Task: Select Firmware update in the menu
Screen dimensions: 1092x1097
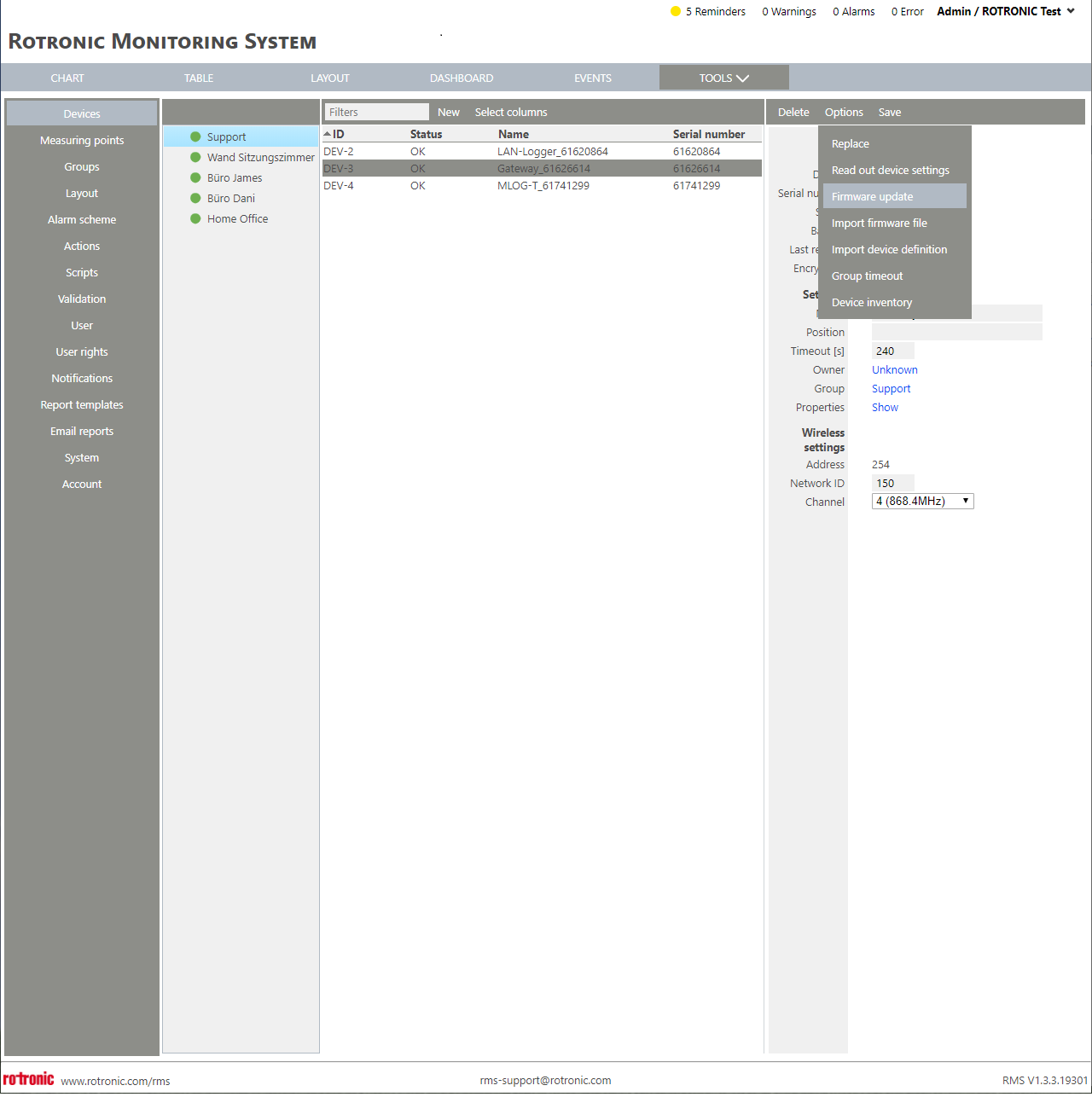Action: [x=895, y=196]
